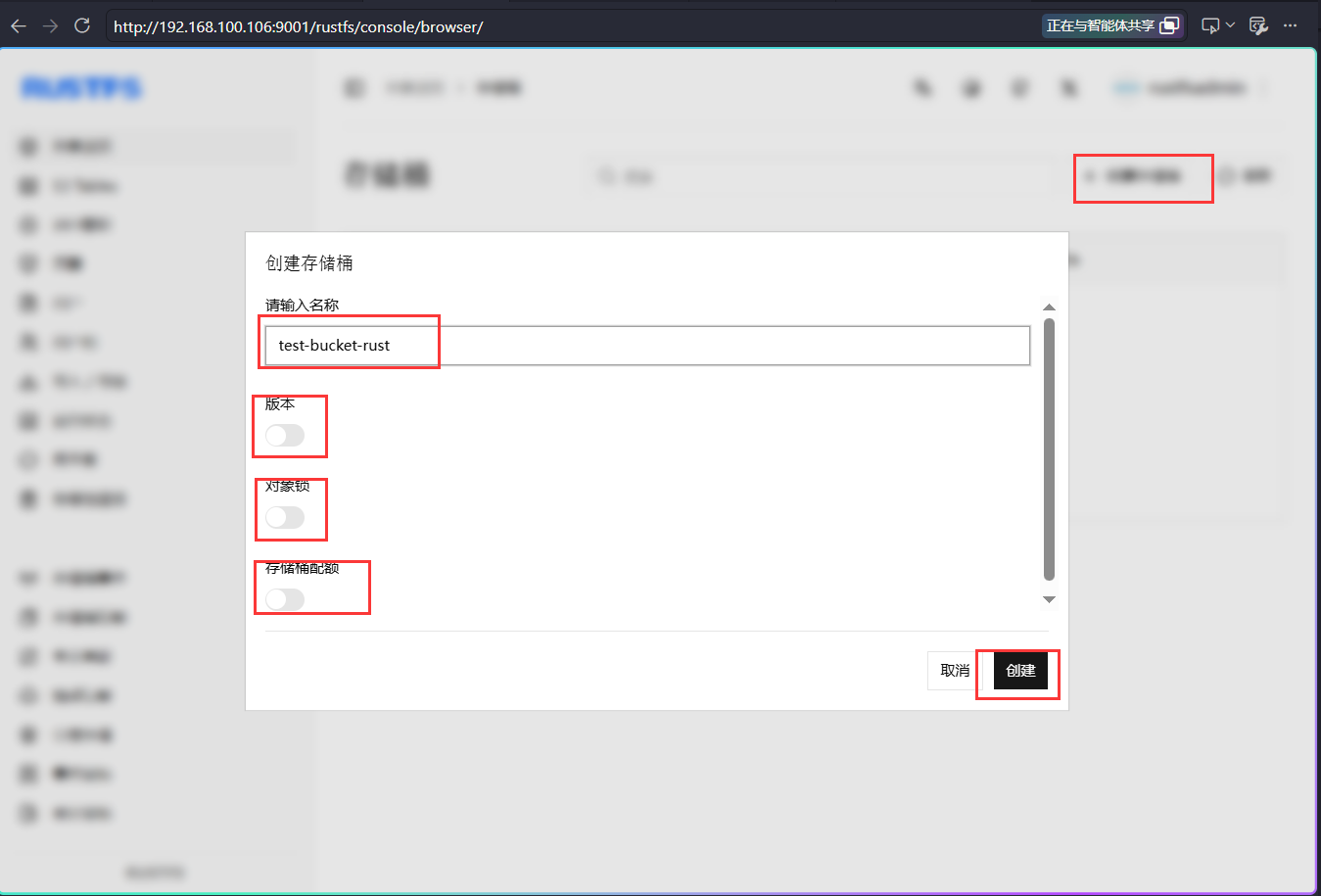Click the screen pointer selection icon
The image size is (1321, 896).
click(1210, 26)
